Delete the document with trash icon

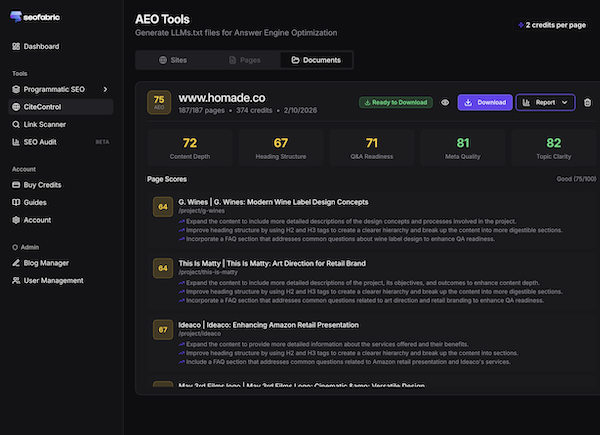(x=587, y=103)
